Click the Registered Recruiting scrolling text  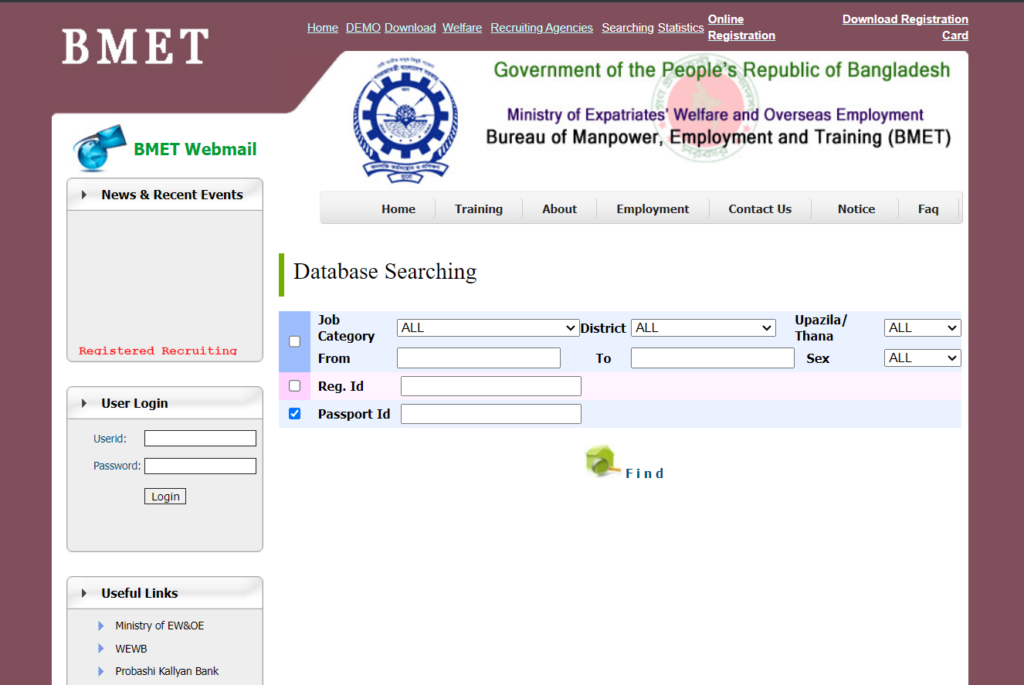158,351
